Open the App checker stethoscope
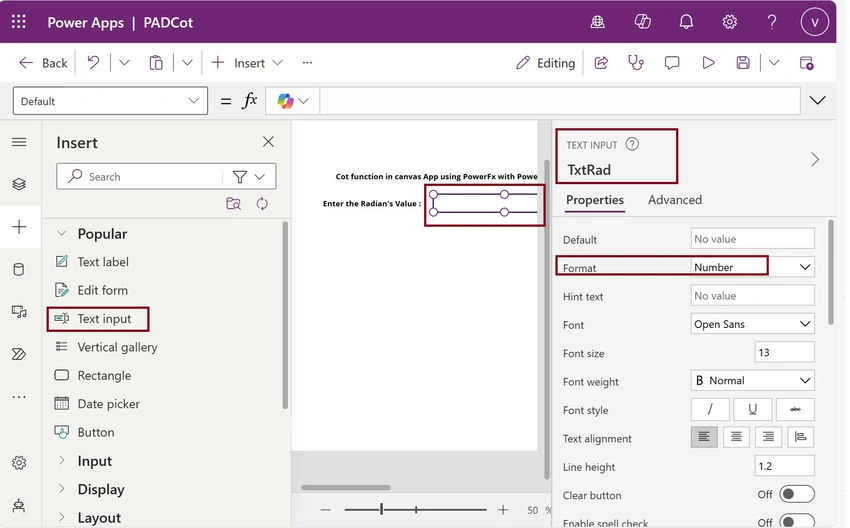 (636, 63)
